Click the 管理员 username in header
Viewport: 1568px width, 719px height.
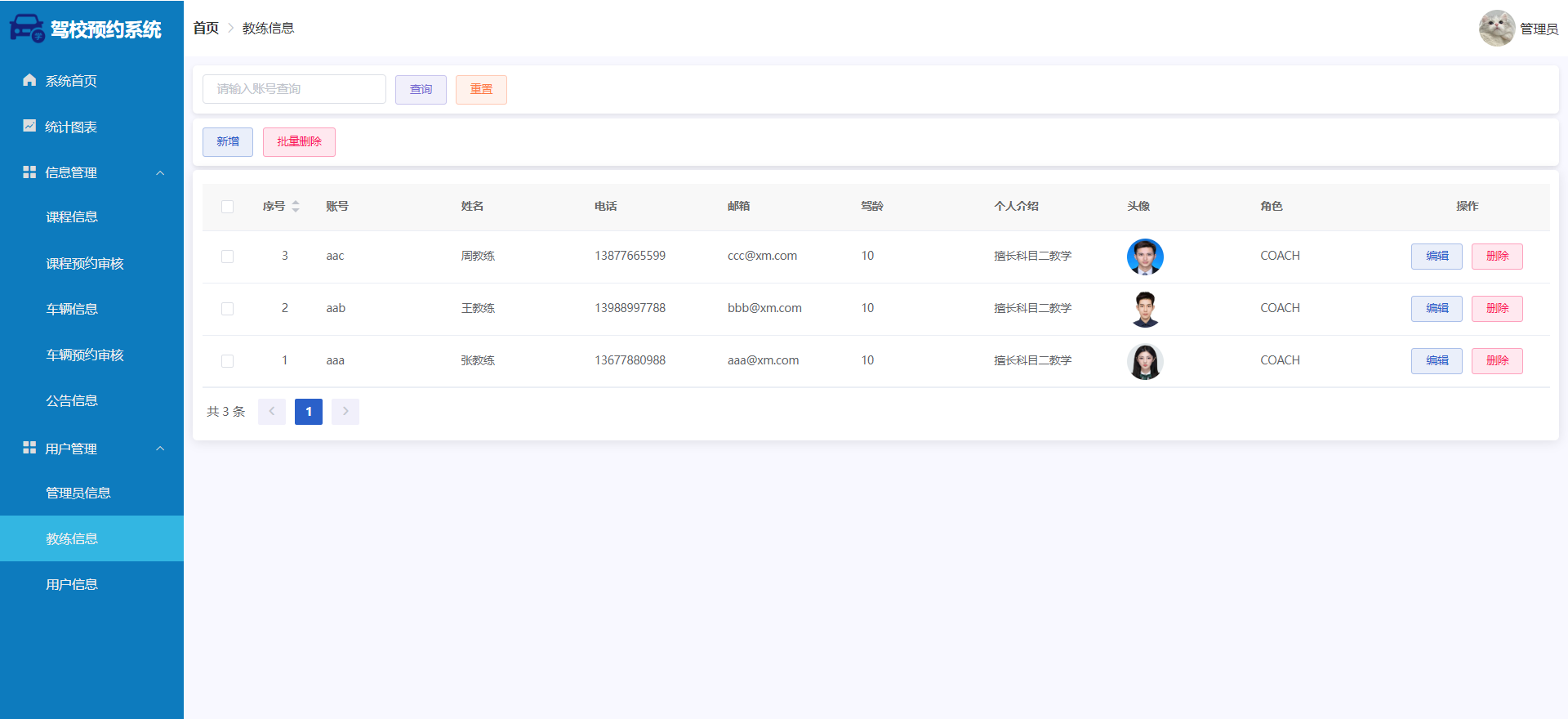1539,29
